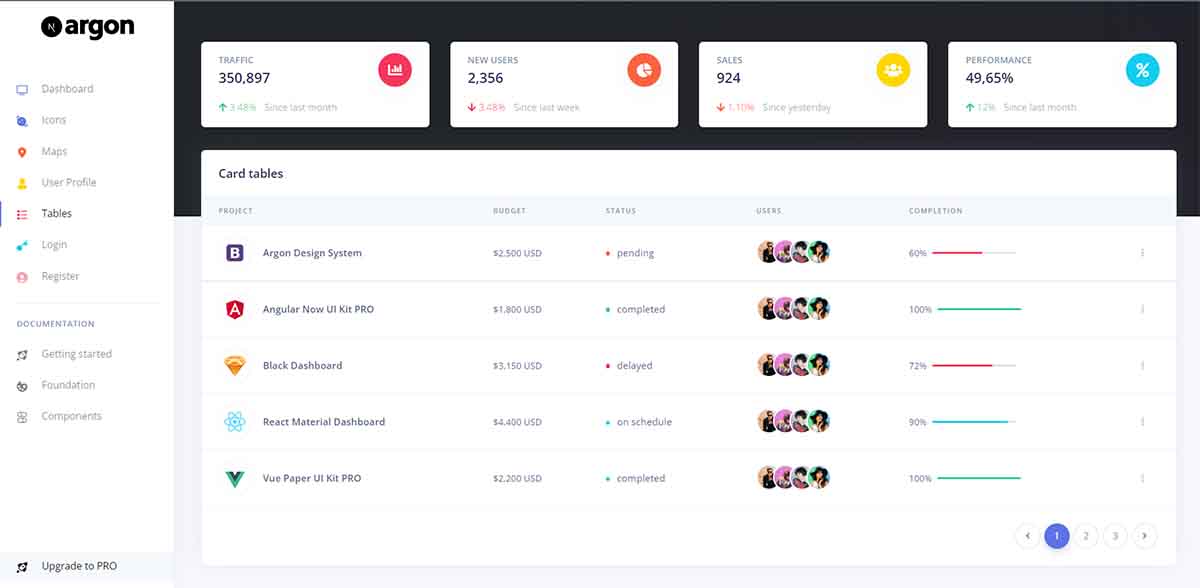The width and height of the screenshot is (1200, 588).
Task: Click the Angular icon for Angular Now UI Kit
Action: coord(235,310)
